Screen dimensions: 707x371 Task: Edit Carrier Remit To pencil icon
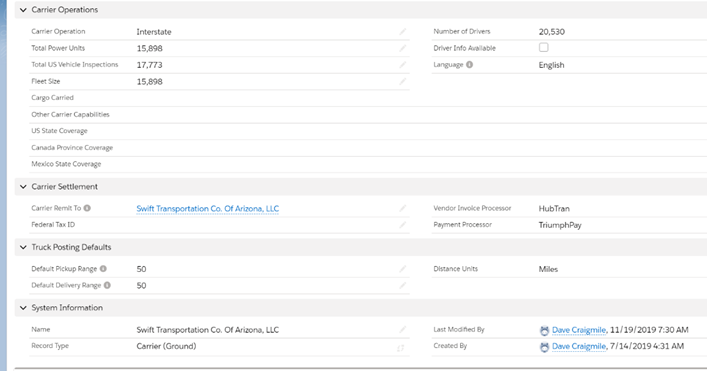(x=402, y=208)
